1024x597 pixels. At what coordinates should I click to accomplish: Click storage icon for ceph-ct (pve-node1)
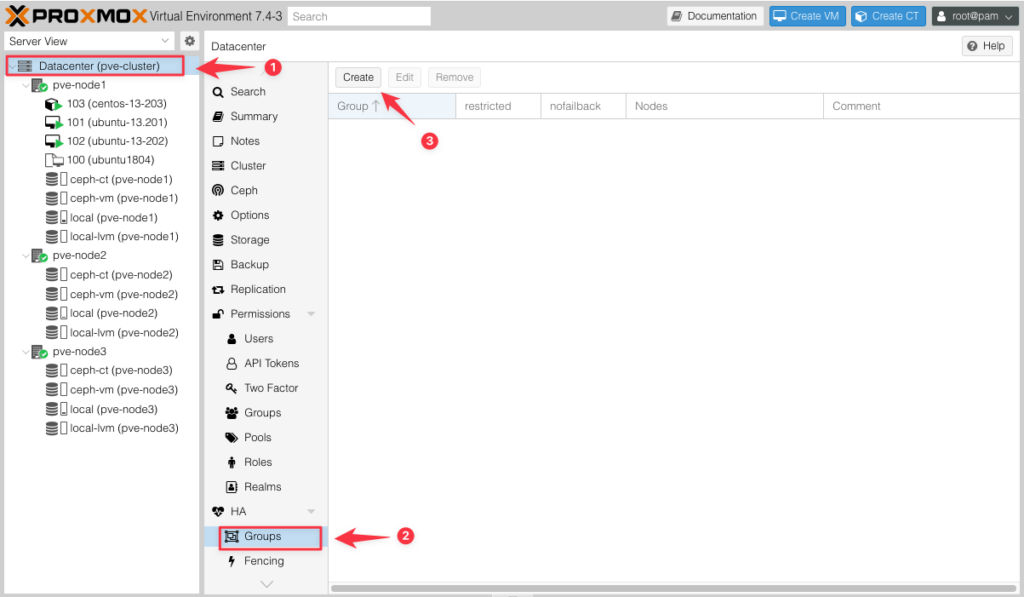(x=56, y=179)
